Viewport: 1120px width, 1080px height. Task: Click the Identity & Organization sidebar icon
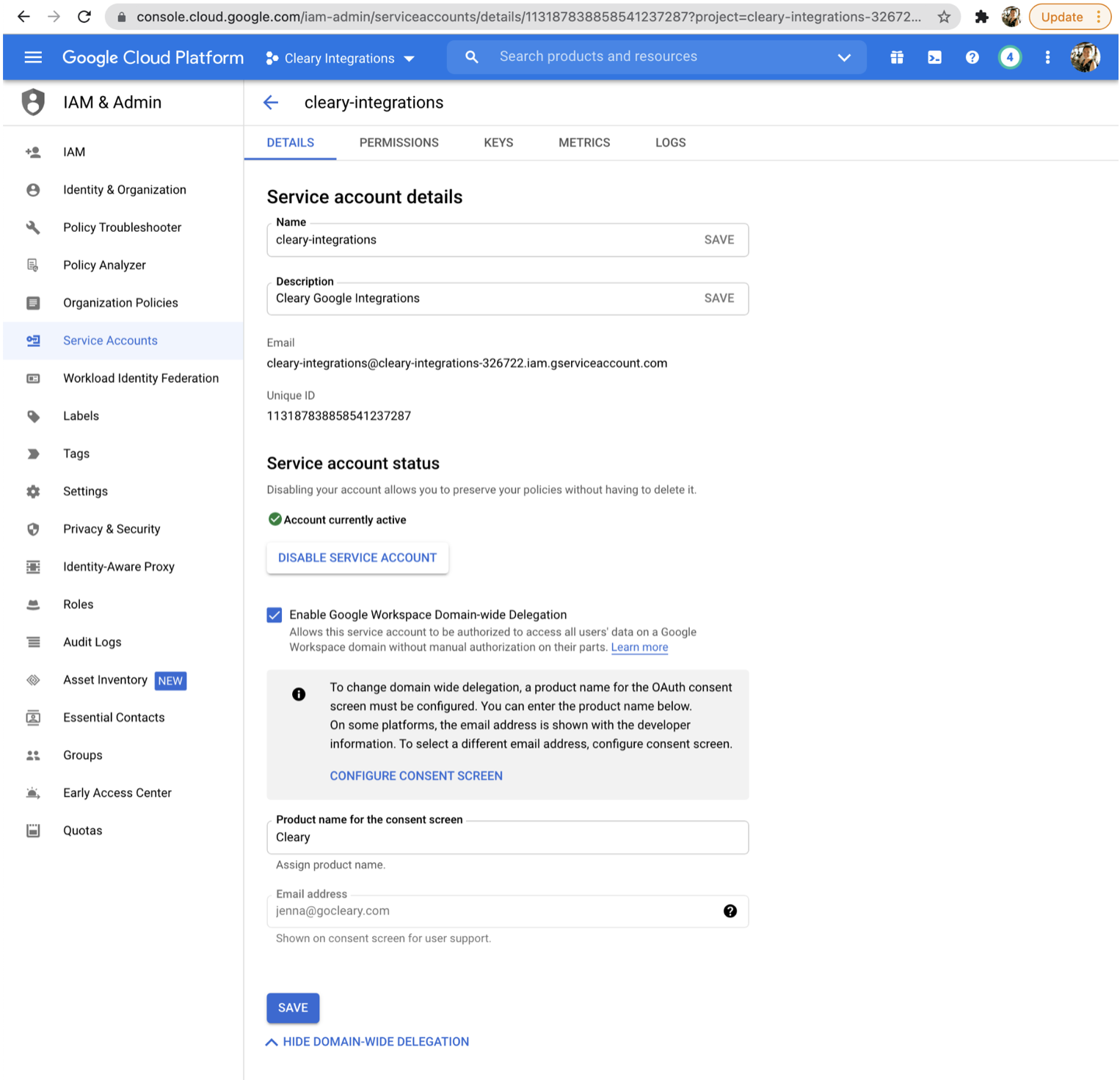click(x=33, y=190)
